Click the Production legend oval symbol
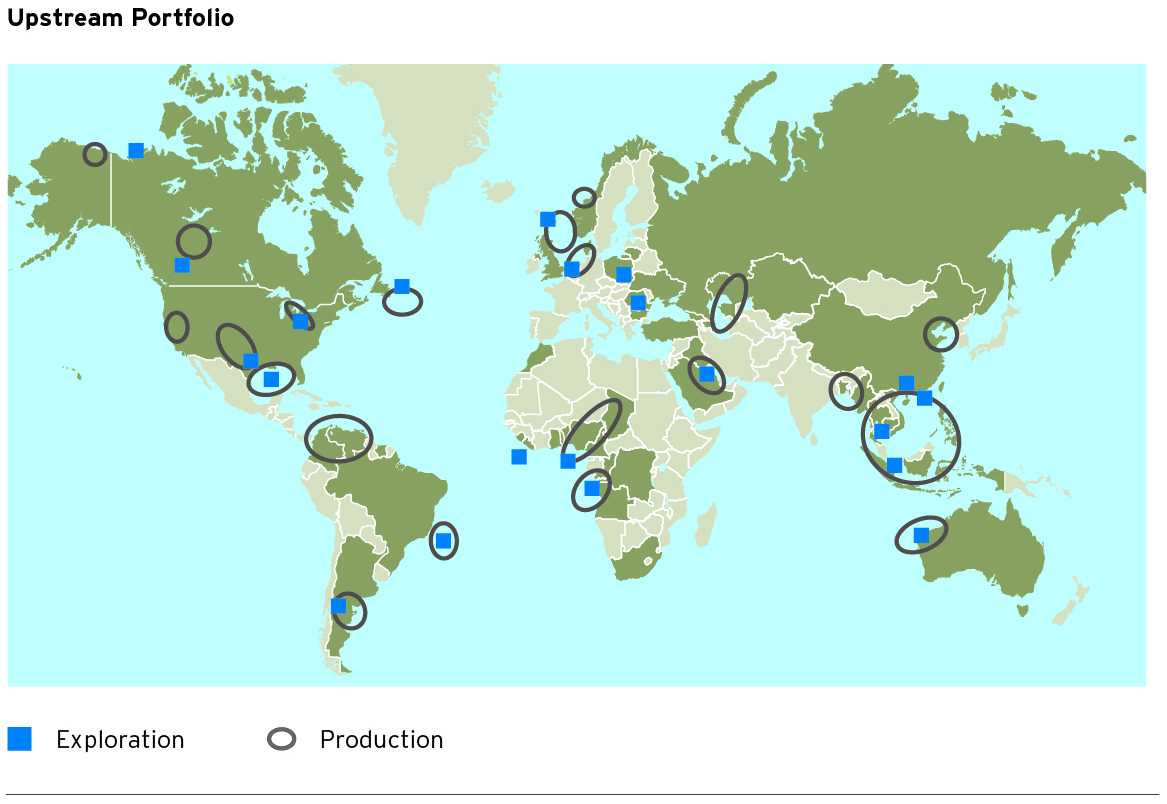Viewport: 1167px width, 804px height. tap(282, 739)
